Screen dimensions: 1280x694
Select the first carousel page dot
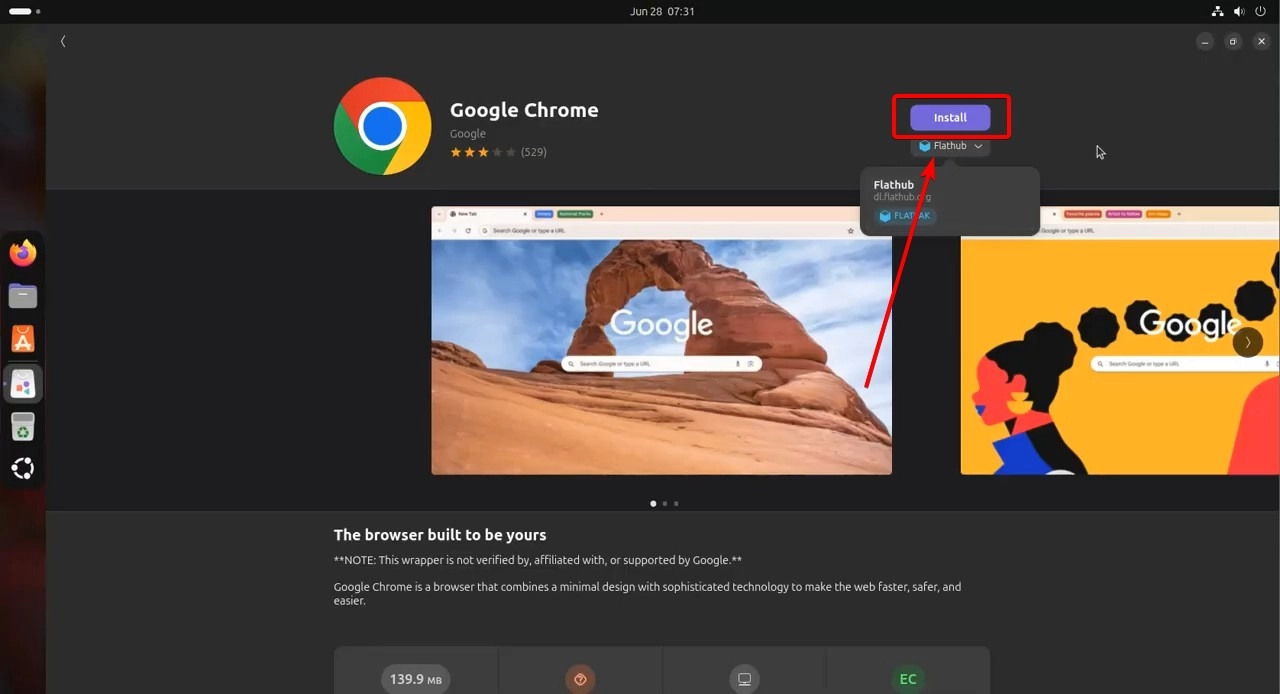pyautogui.click(x=653, y=504)
